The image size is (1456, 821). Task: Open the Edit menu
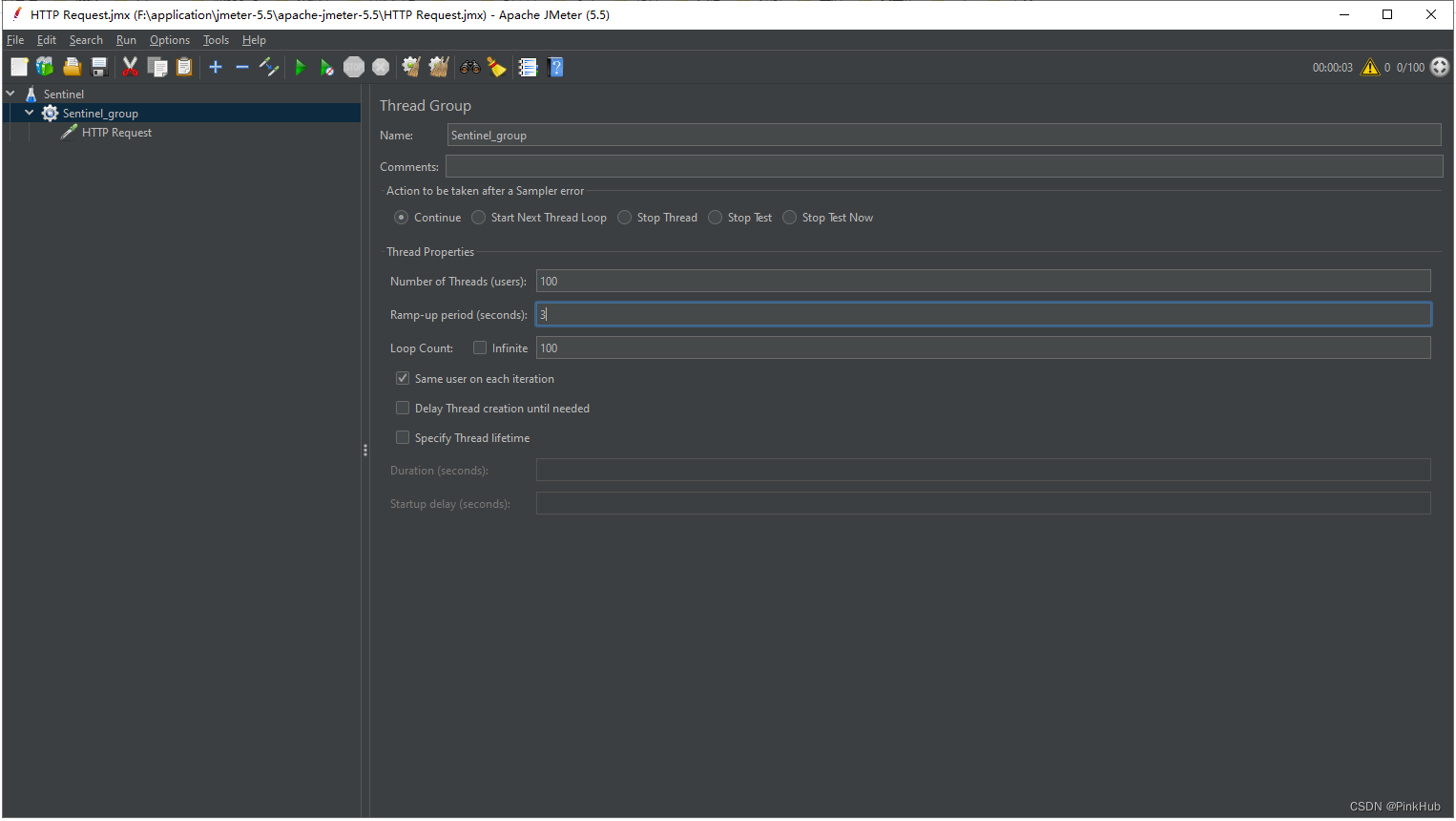[x=47, y=40]
